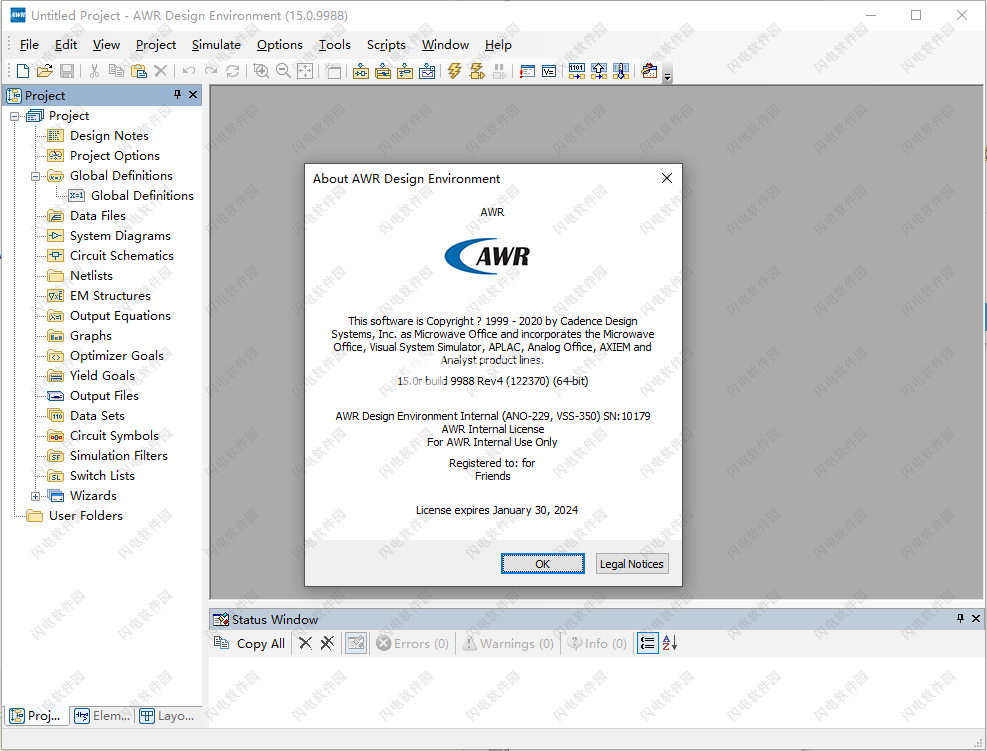This screenshot has height=751, width=987.
Task: Click the Copy icon in main toolbar
Action: tap(116, 71)
